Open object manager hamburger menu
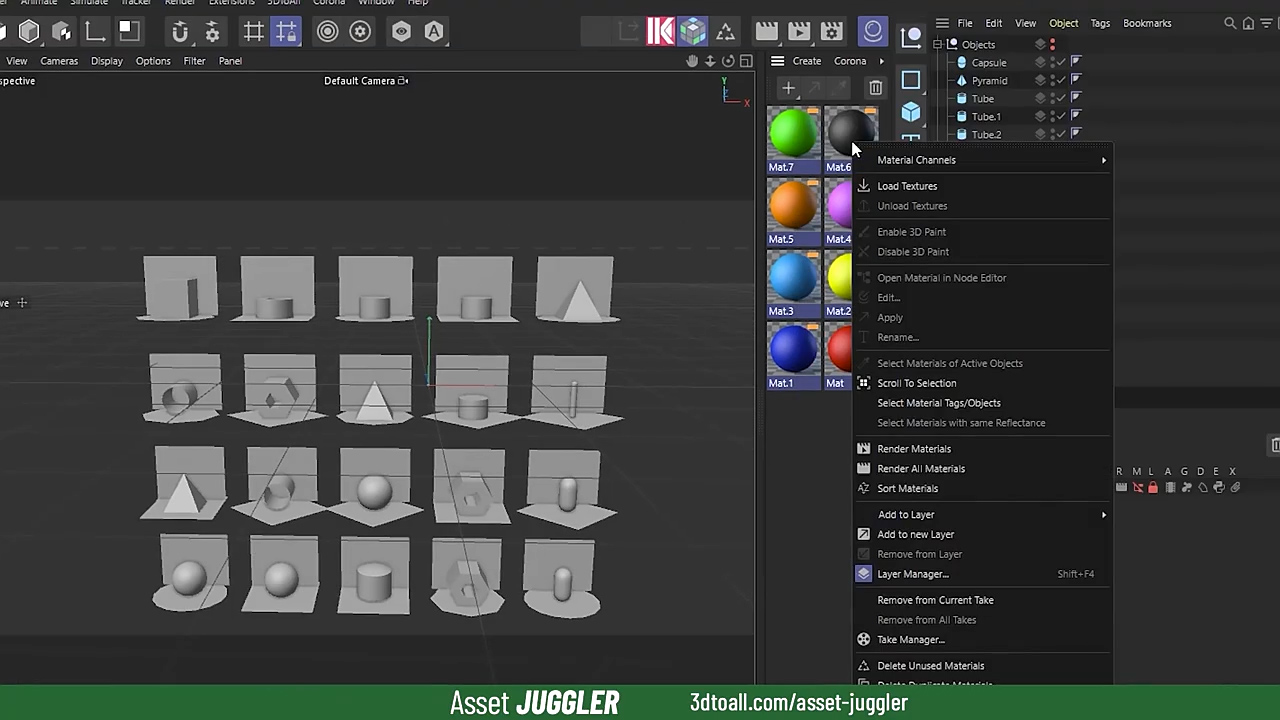1280x720 pixels. (942, 23)
